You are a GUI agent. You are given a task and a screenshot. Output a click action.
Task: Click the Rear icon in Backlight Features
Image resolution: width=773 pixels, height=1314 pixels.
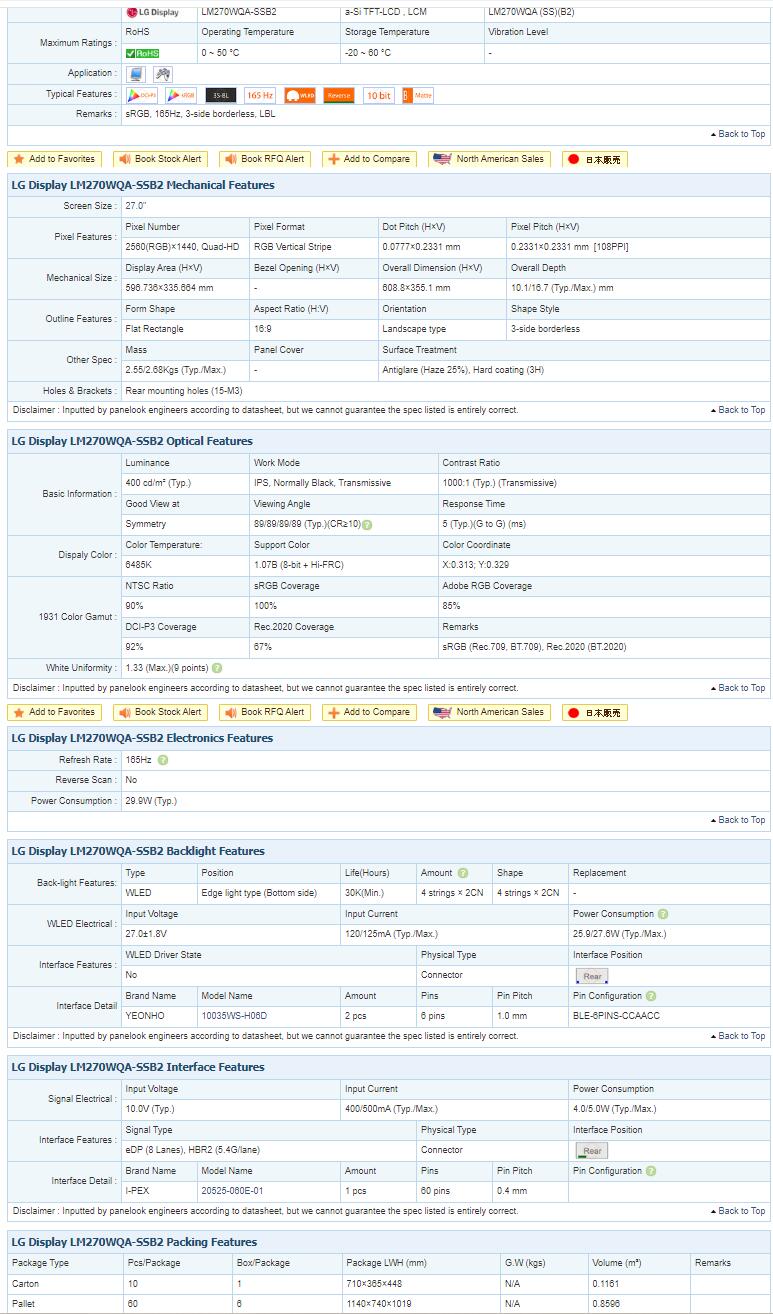pyautogui.click(x=592, y=976)
